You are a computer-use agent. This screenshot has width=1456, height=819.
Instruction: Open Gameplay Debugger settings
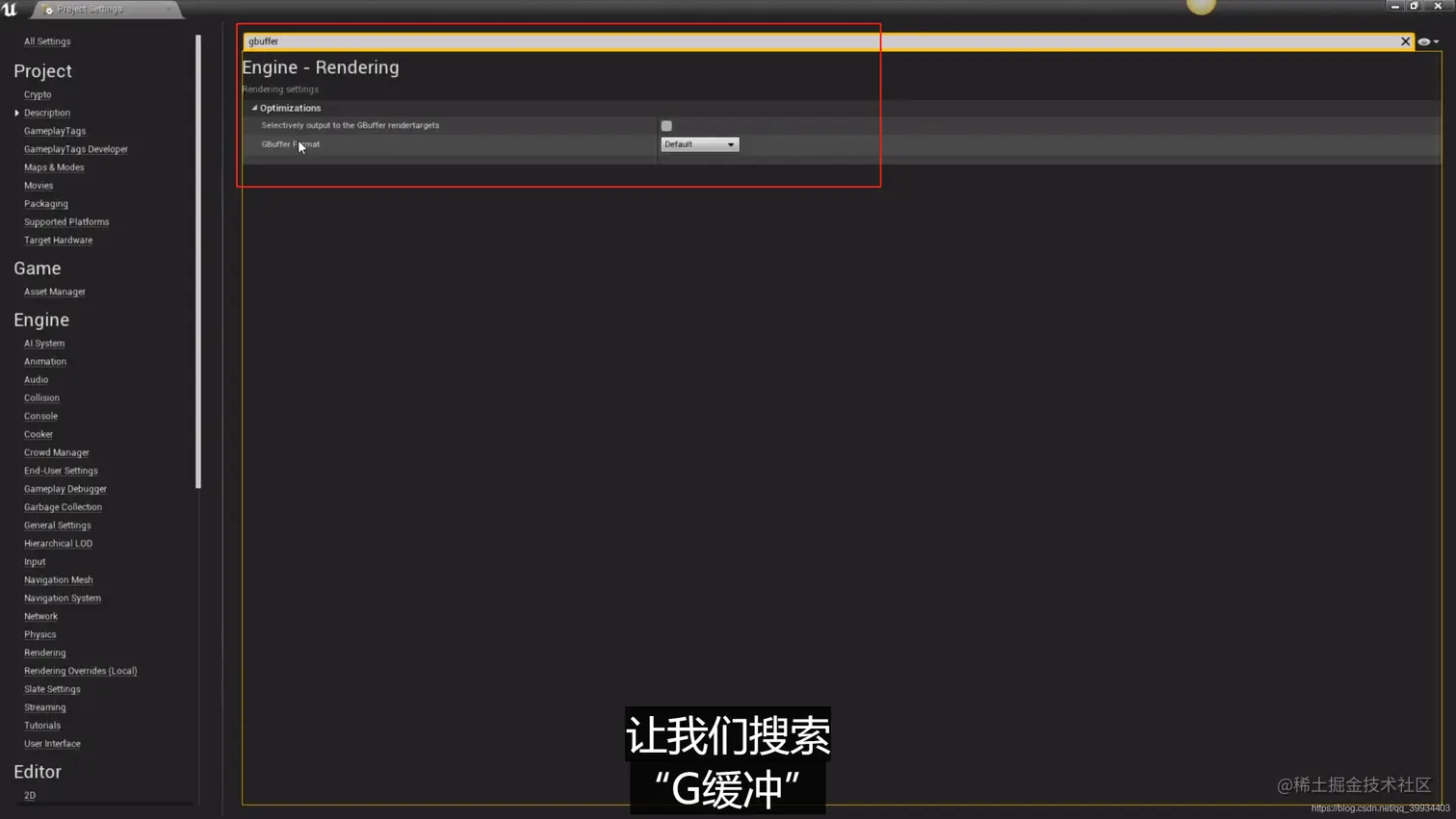click(65, 490)
